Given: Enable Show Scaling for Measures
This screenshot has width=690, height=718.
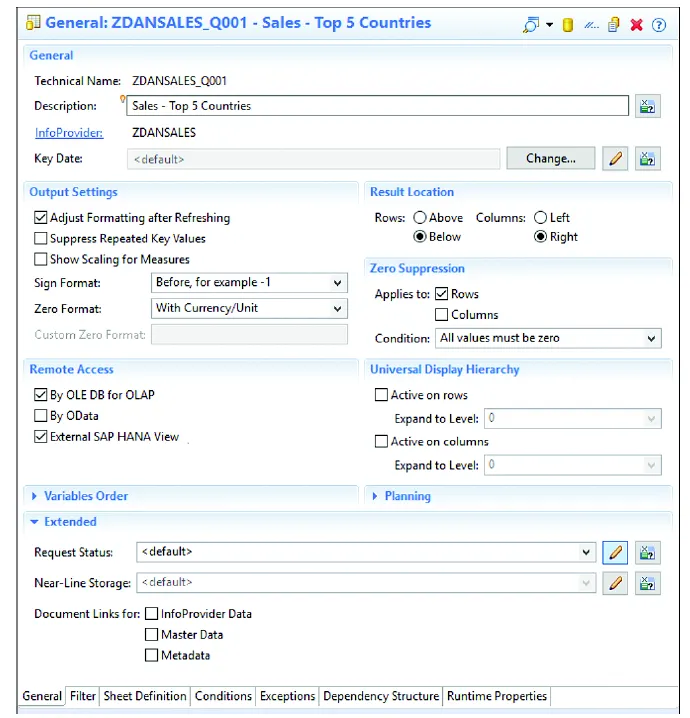Looking at the screenshot, I should pos(40,259).
